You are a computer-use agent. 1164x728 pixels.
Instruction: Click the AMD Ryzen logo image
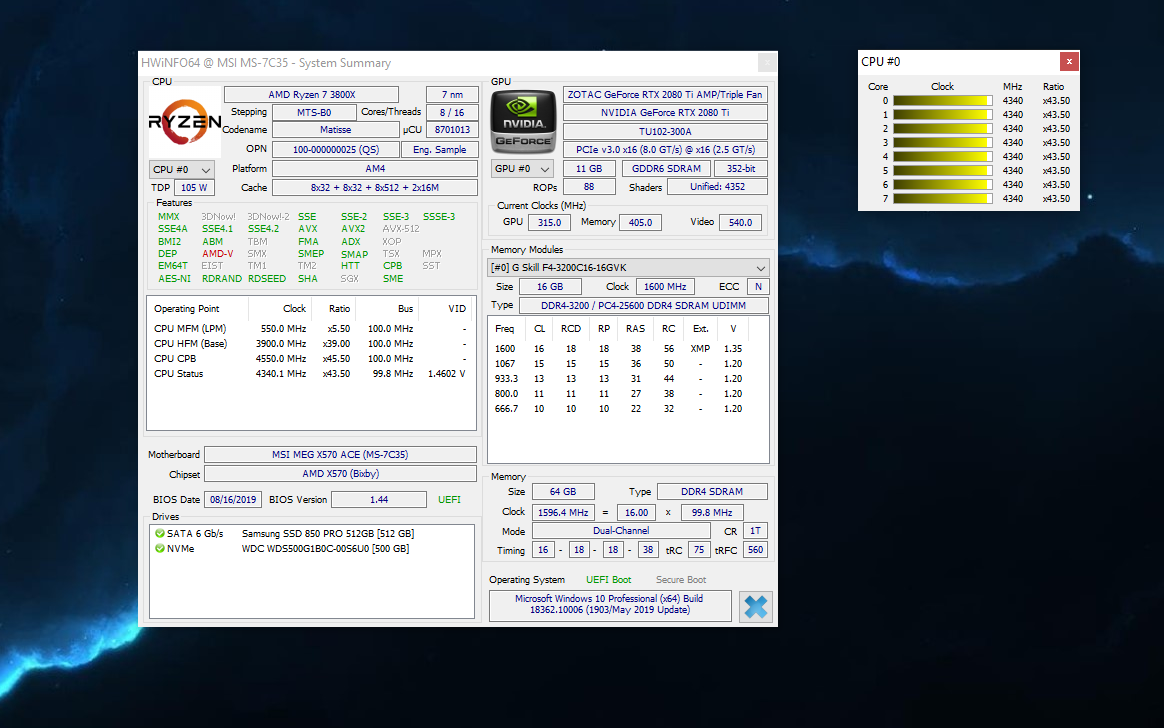[x=185, y=122]
